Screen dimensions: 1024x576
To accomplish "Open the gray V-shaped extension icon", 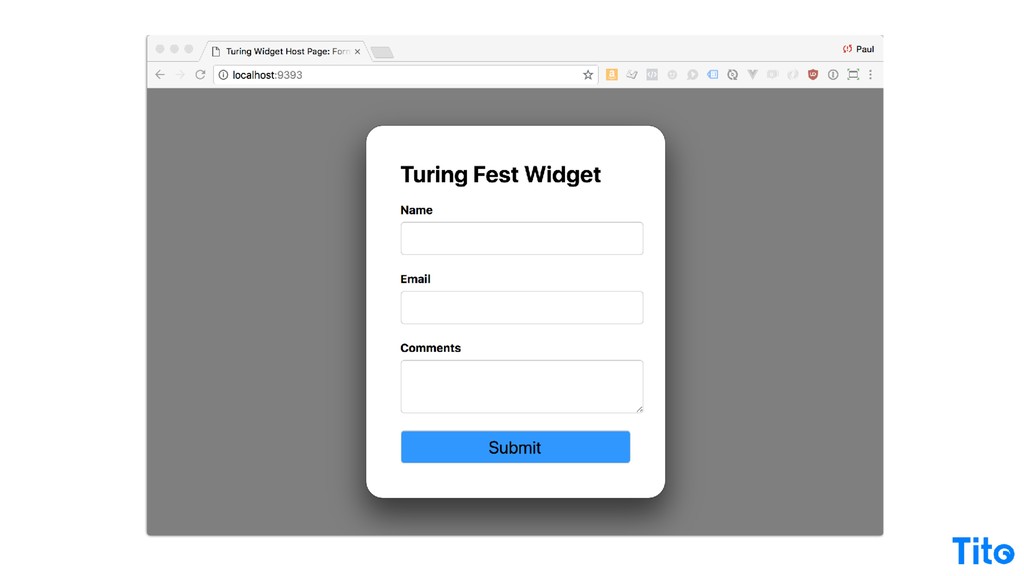I will 752,74.
